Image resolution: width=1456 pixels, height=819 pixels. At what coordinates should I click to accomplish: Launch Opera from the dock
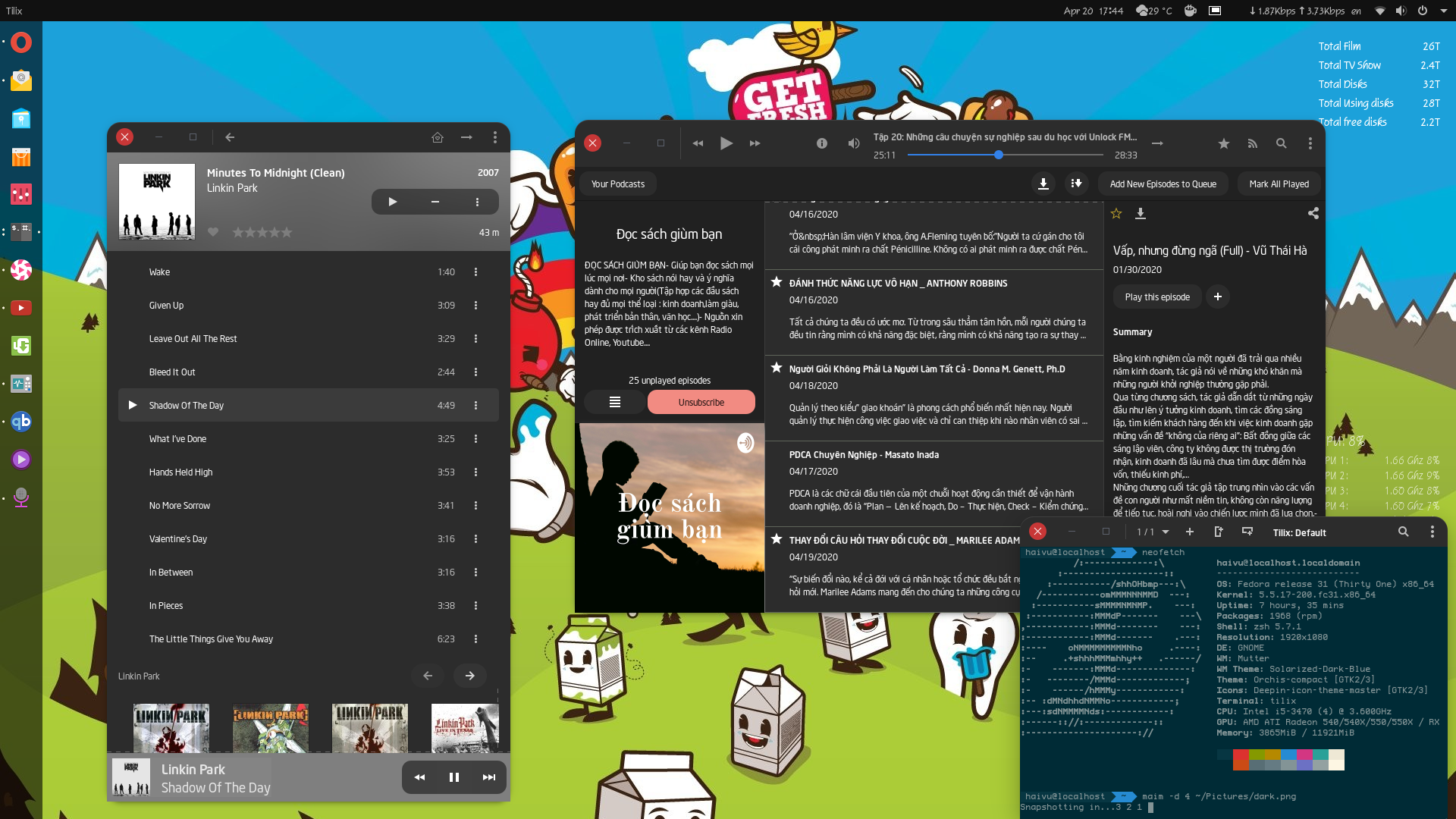pos(21,42)
